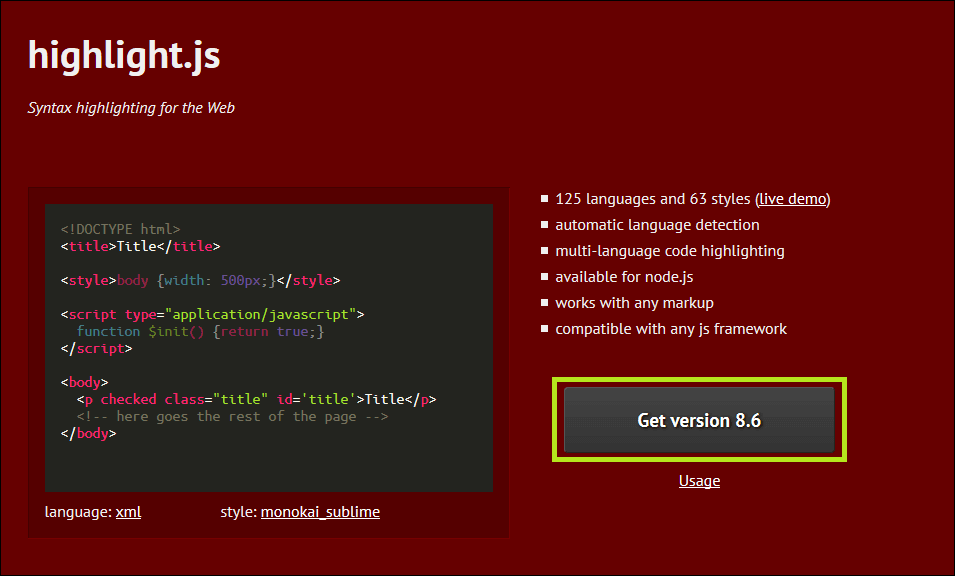Click the 'works with any markup' text
The height and width of the screenshot is (576, 955).
[x=634, y=303]
